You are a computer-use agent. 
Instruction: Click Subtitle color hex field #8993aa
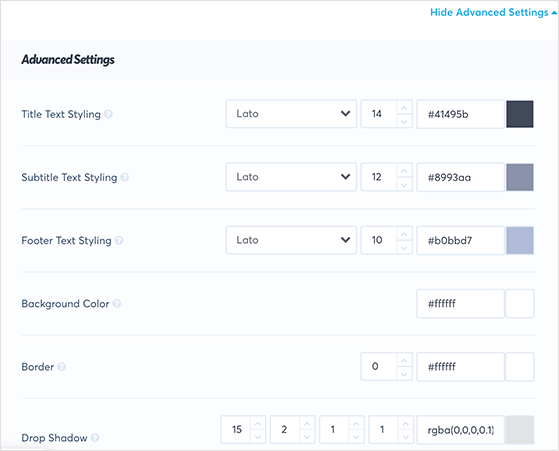point(461,177)
